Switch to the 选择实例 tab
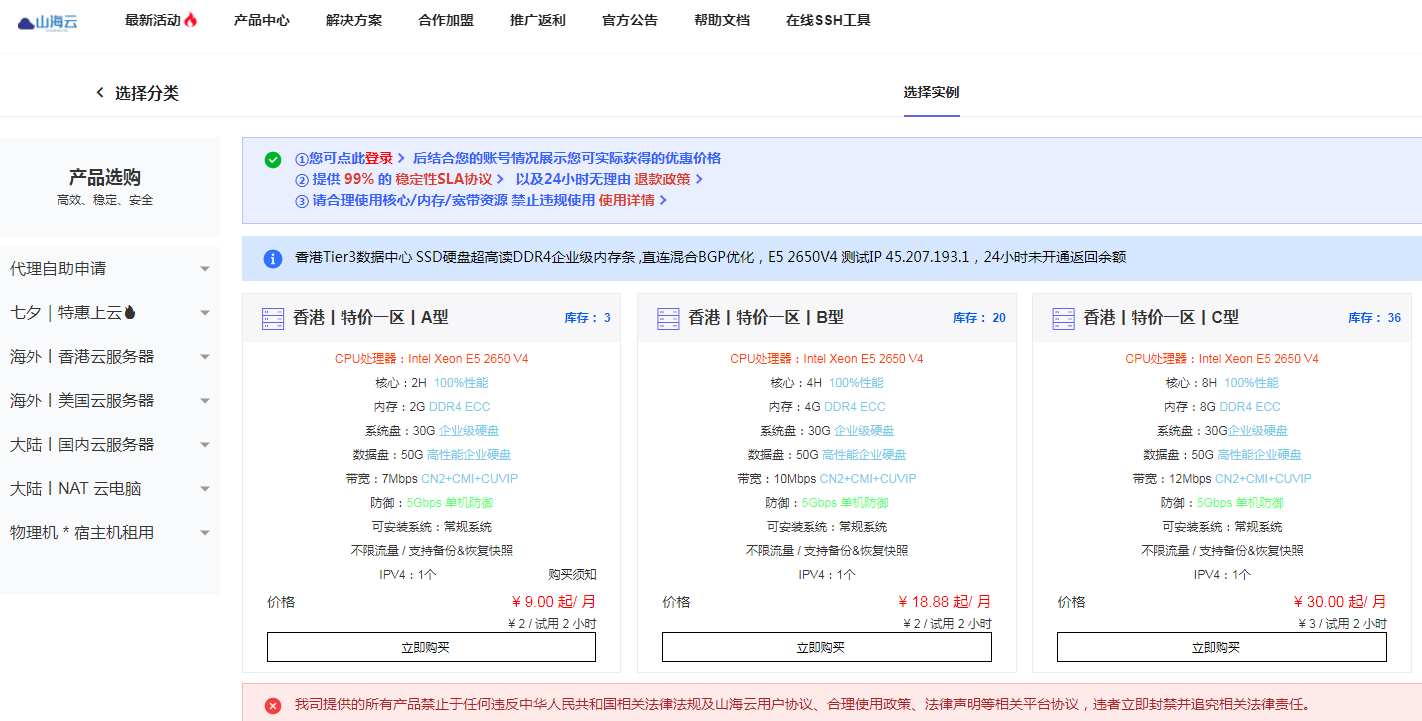 [x=931, y=89]
